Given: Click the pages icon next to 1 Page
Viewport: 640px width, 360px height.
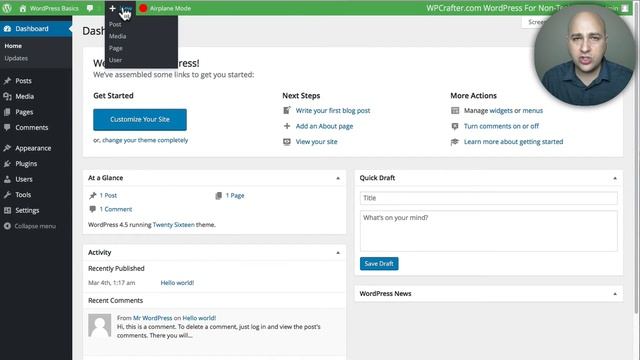Looking at the screenshot, I should coord(219,196).
